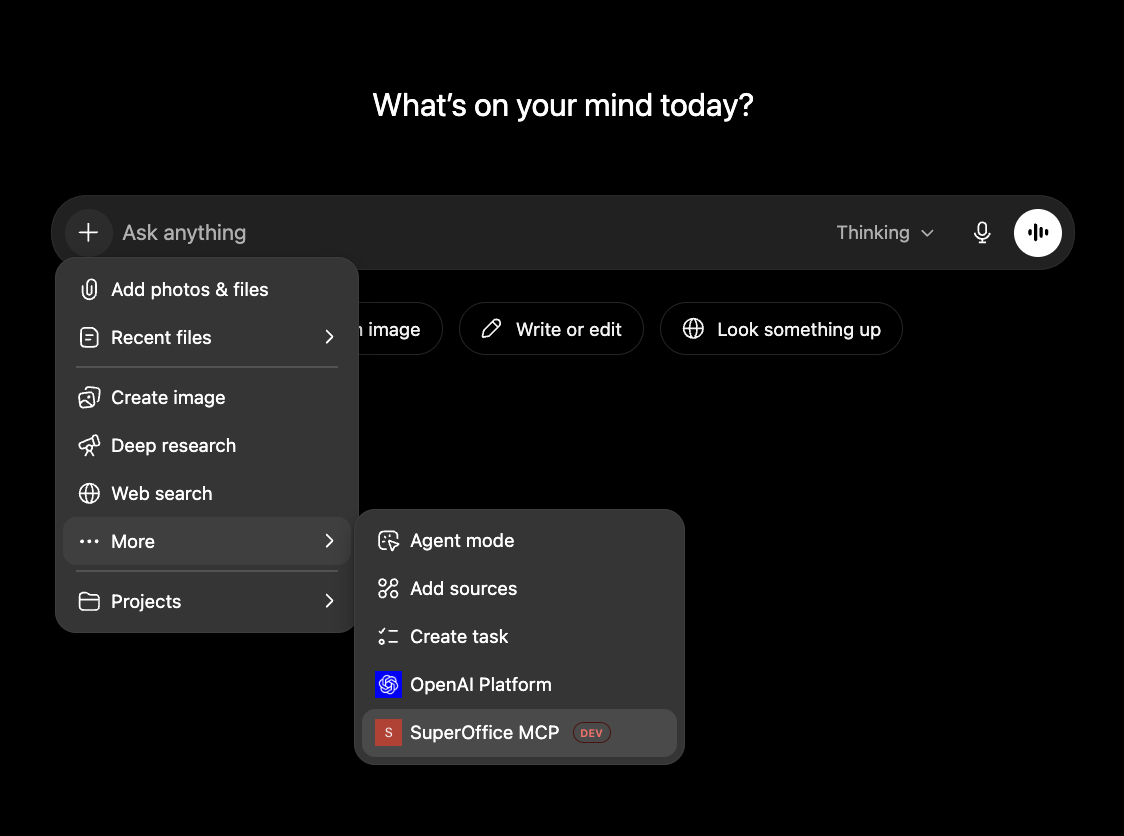Screen dimensions: 1124x836
Task: Select Web search menu entry
Action: (x=206, y=494)
